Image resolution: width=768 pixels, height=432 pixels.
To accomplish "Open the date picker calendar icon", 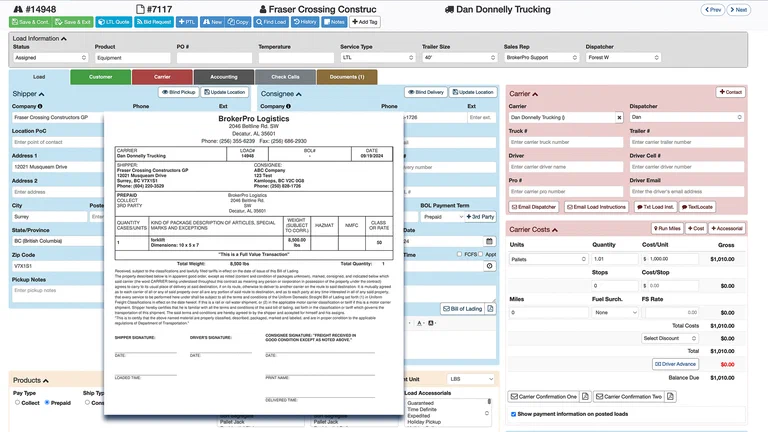I will pos(489,241).
